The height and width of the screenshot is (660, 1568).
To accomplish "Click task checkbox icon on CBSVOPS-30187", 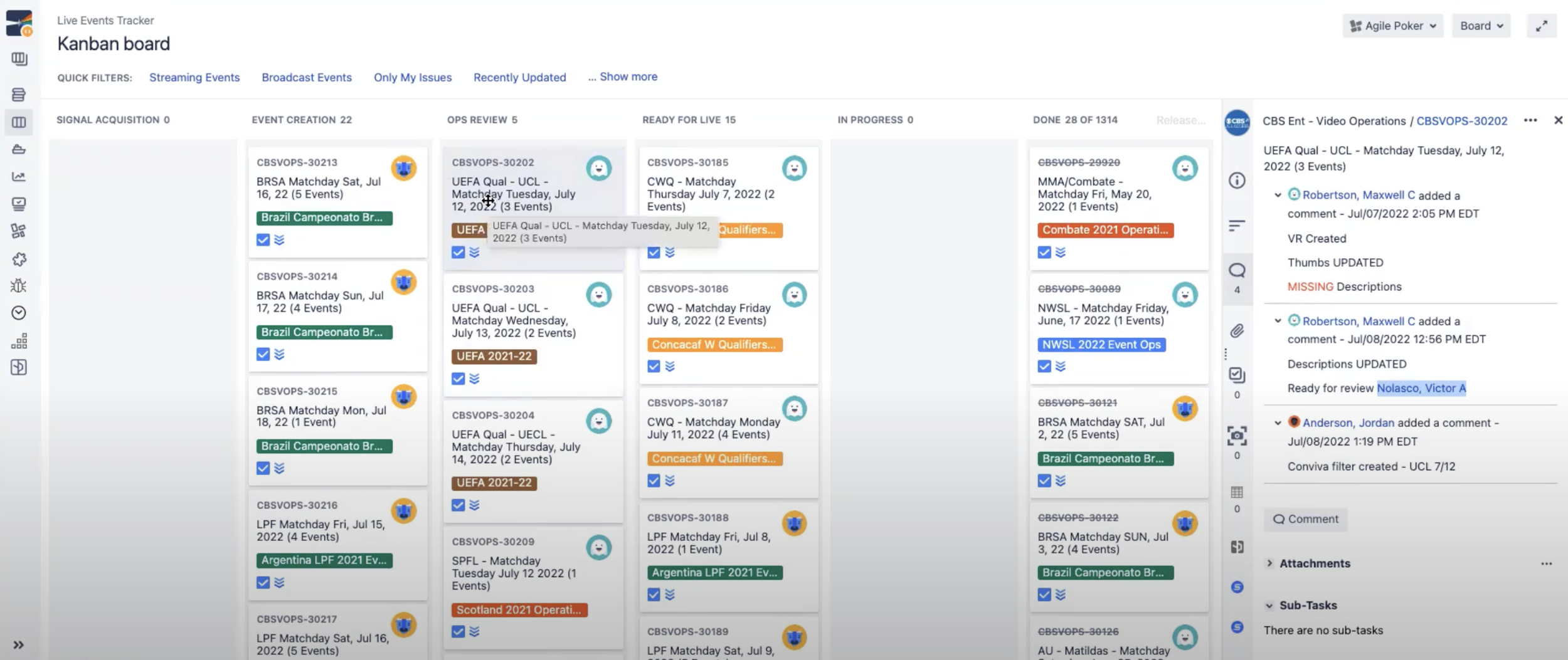I will [x=654, y=481].
